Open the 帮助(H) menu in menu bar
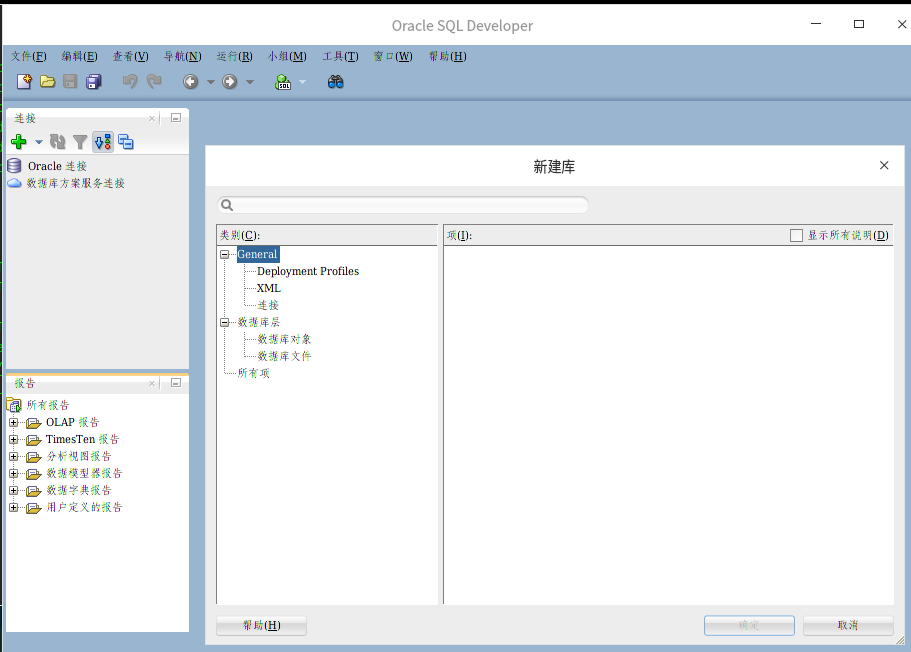 pos(447,56)
